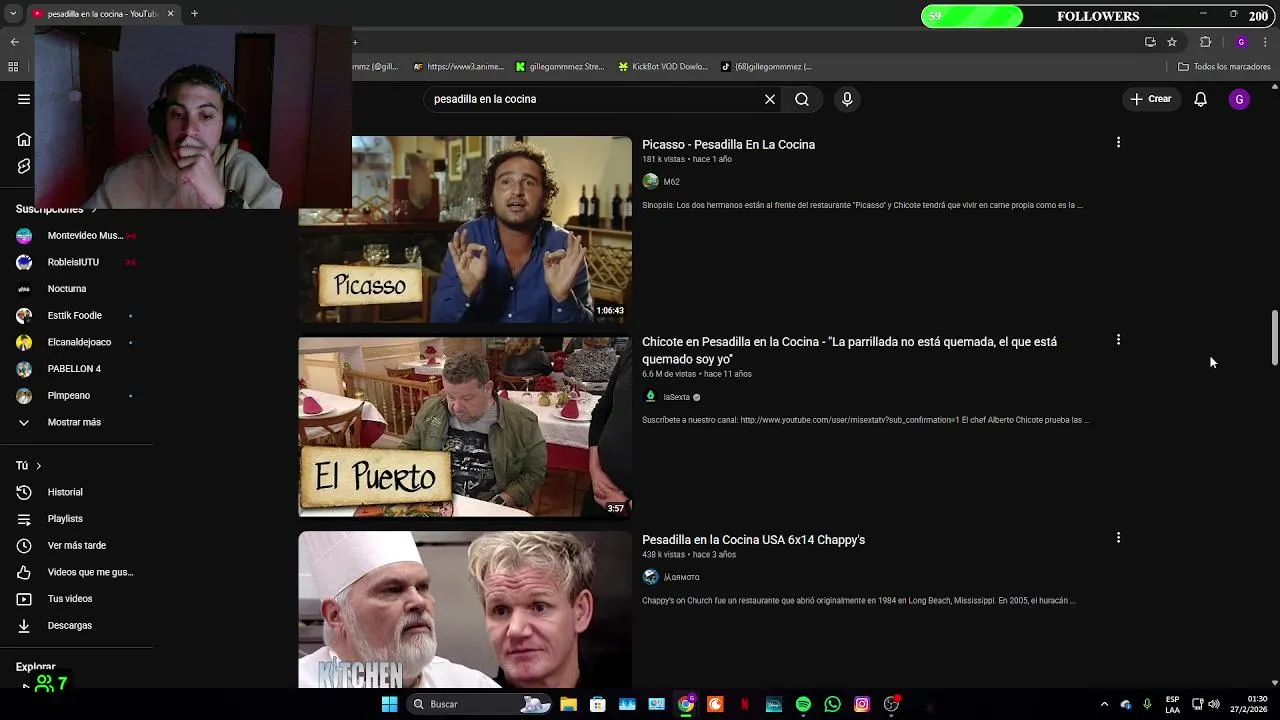Run search with the magnifier button
The height and width of the screenshot is (720, 1280).
802,99
